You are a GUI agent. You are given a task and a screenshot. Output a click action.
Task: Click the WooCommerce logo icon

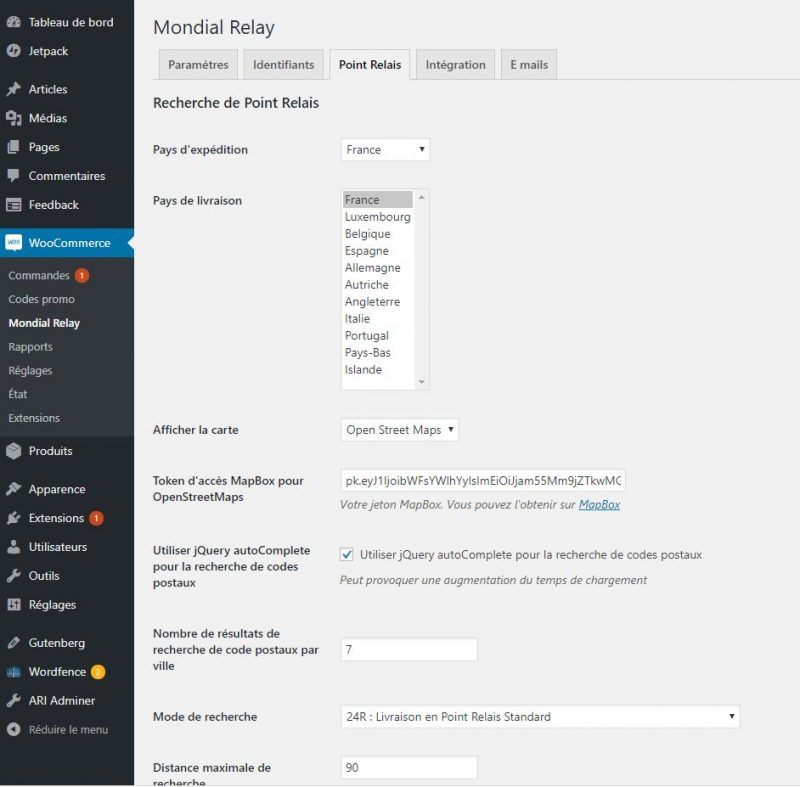[14, 242]
